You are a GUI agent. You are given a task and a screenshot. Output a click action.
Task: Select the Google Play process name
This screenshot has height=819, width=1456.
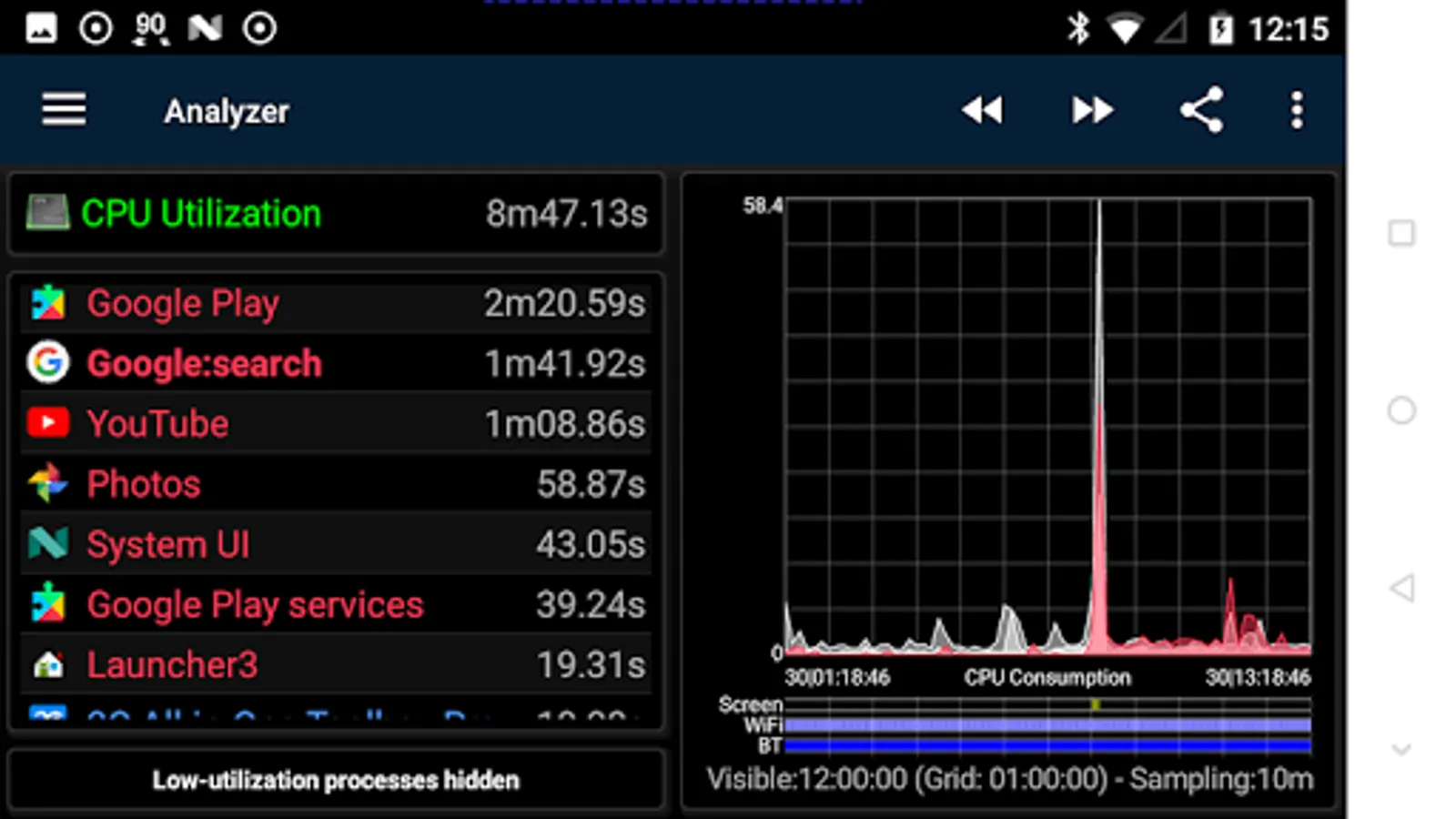pyautogui.click(x=183, y=303)
